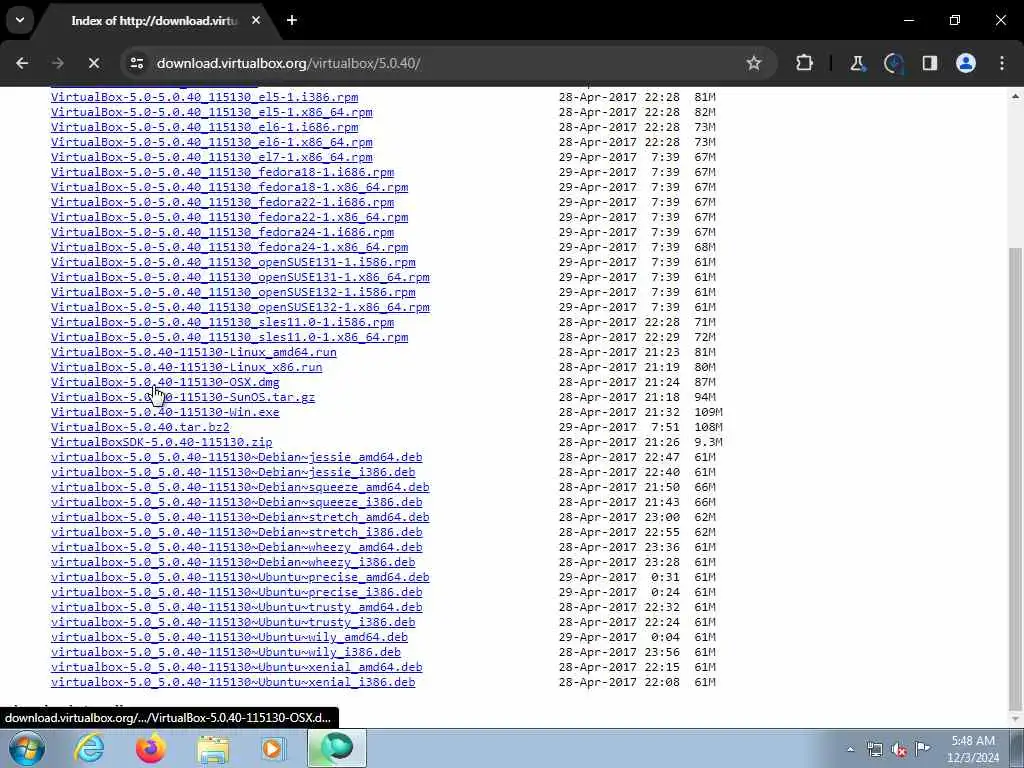Open the tab search dropdown arrow
The width and height of the screenshot is (1024, 768).
(20, 20)
